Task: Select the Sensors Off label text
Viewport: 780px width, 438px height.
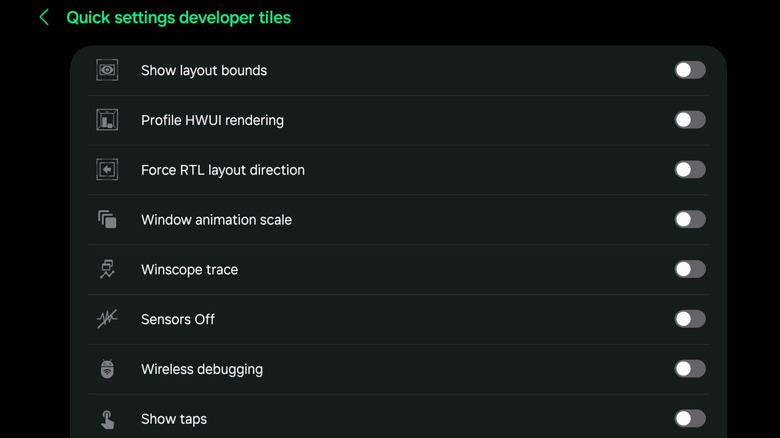Action: point(178,319)
